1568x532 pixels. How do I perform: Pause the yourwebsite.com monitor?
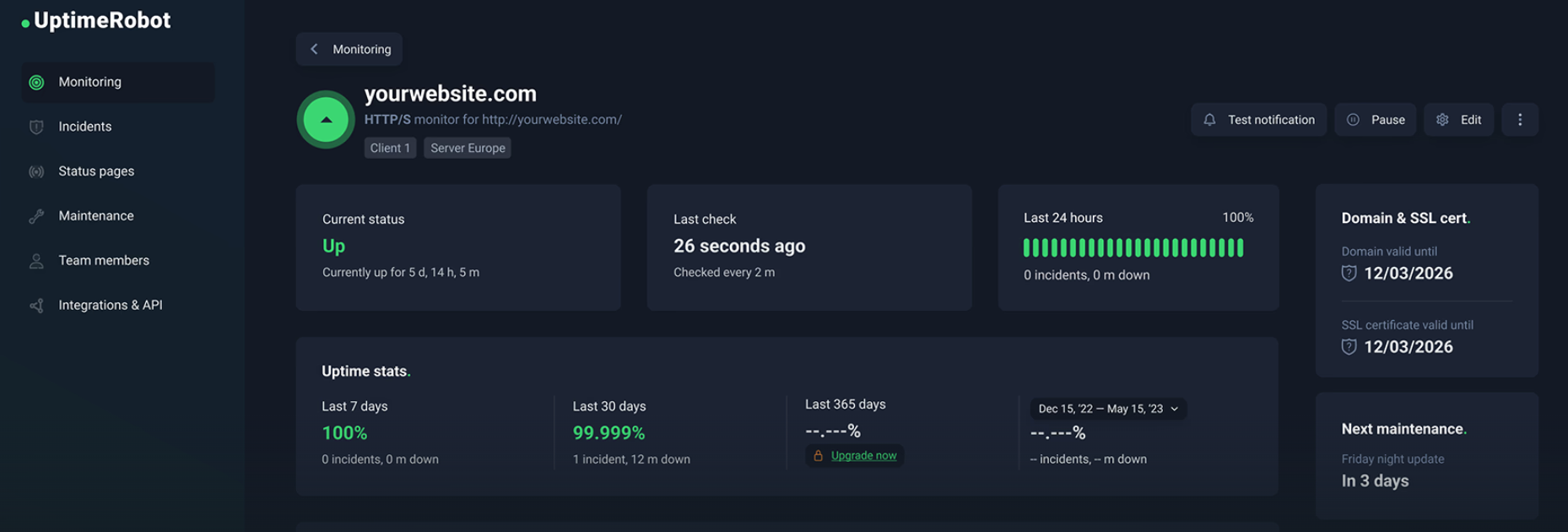[x=1376, y=120]
